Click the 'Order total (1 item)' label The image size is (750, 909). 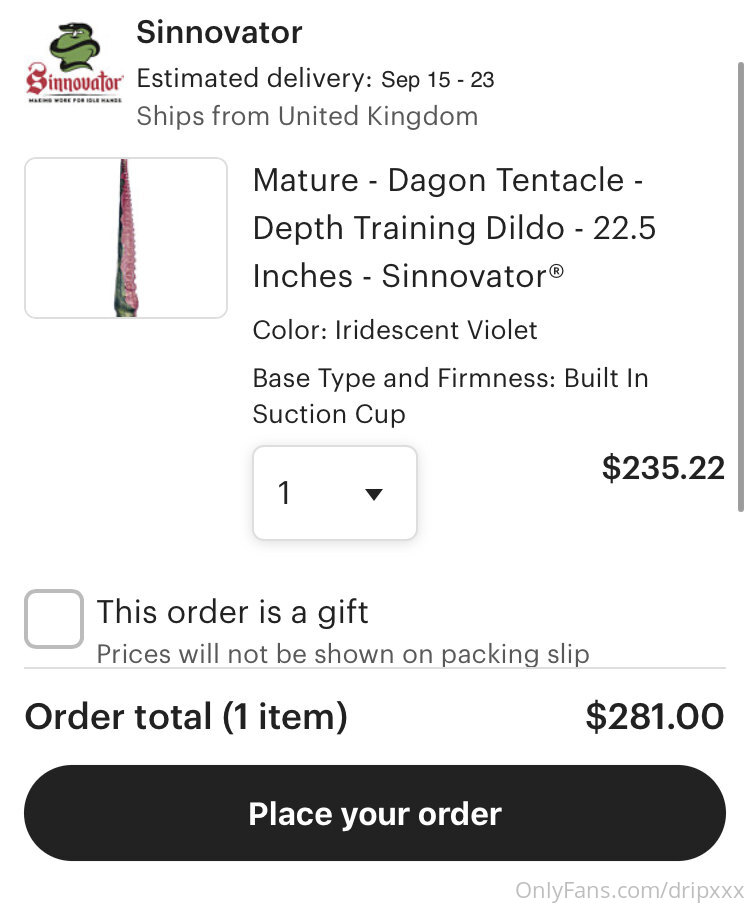(186, 717)
